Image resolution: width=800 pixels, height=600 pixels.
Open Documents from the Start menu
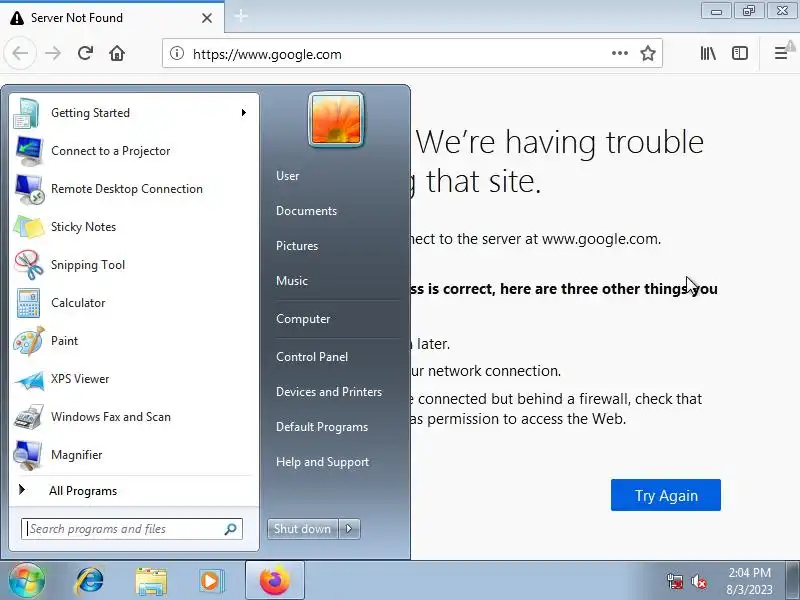coord(307,211)
